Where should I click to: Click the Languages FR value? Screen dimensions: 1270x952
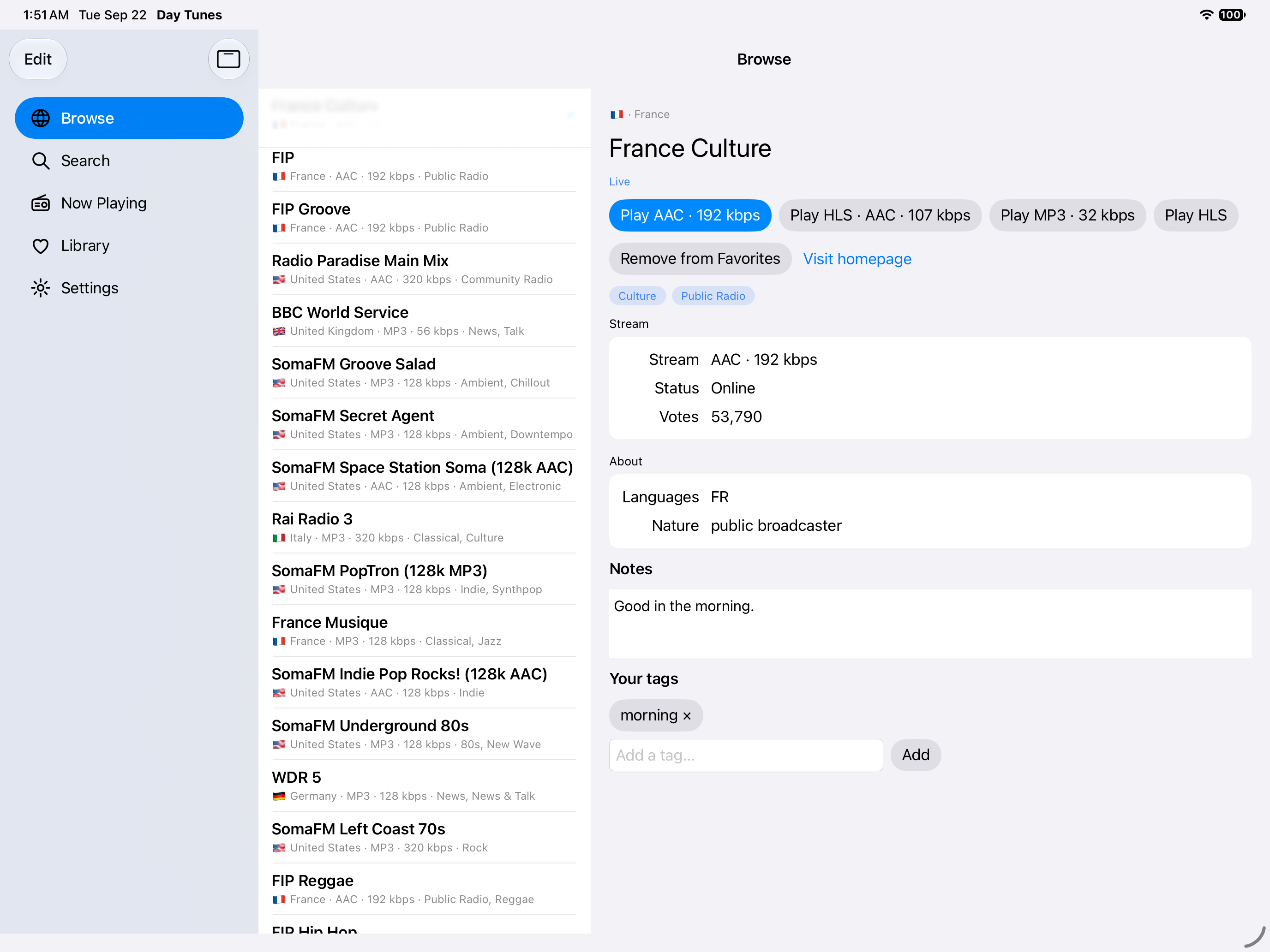719,497
